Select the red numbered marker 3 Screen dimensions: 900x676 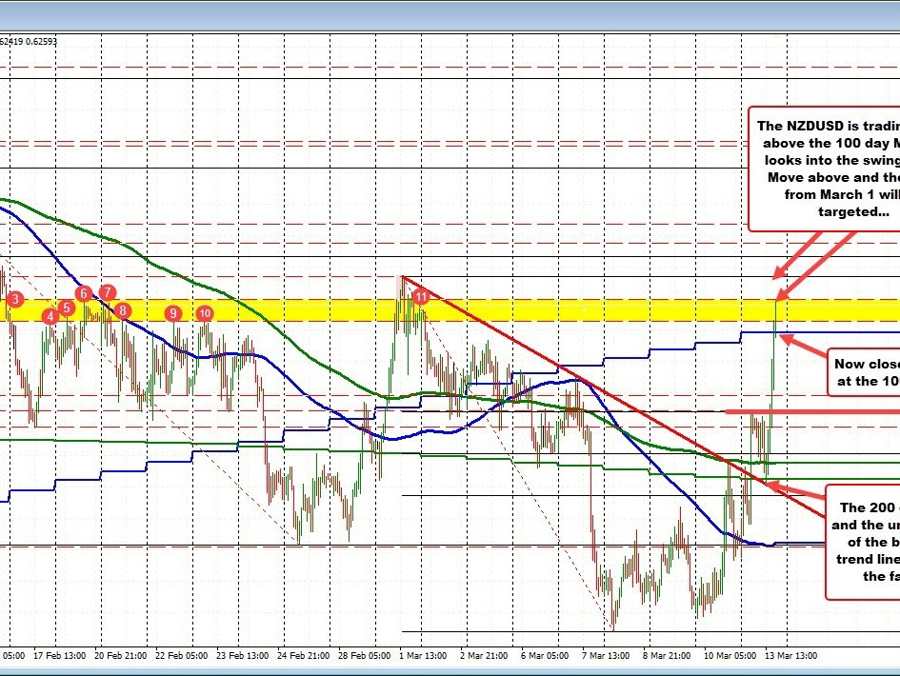[x=14, y=298]
